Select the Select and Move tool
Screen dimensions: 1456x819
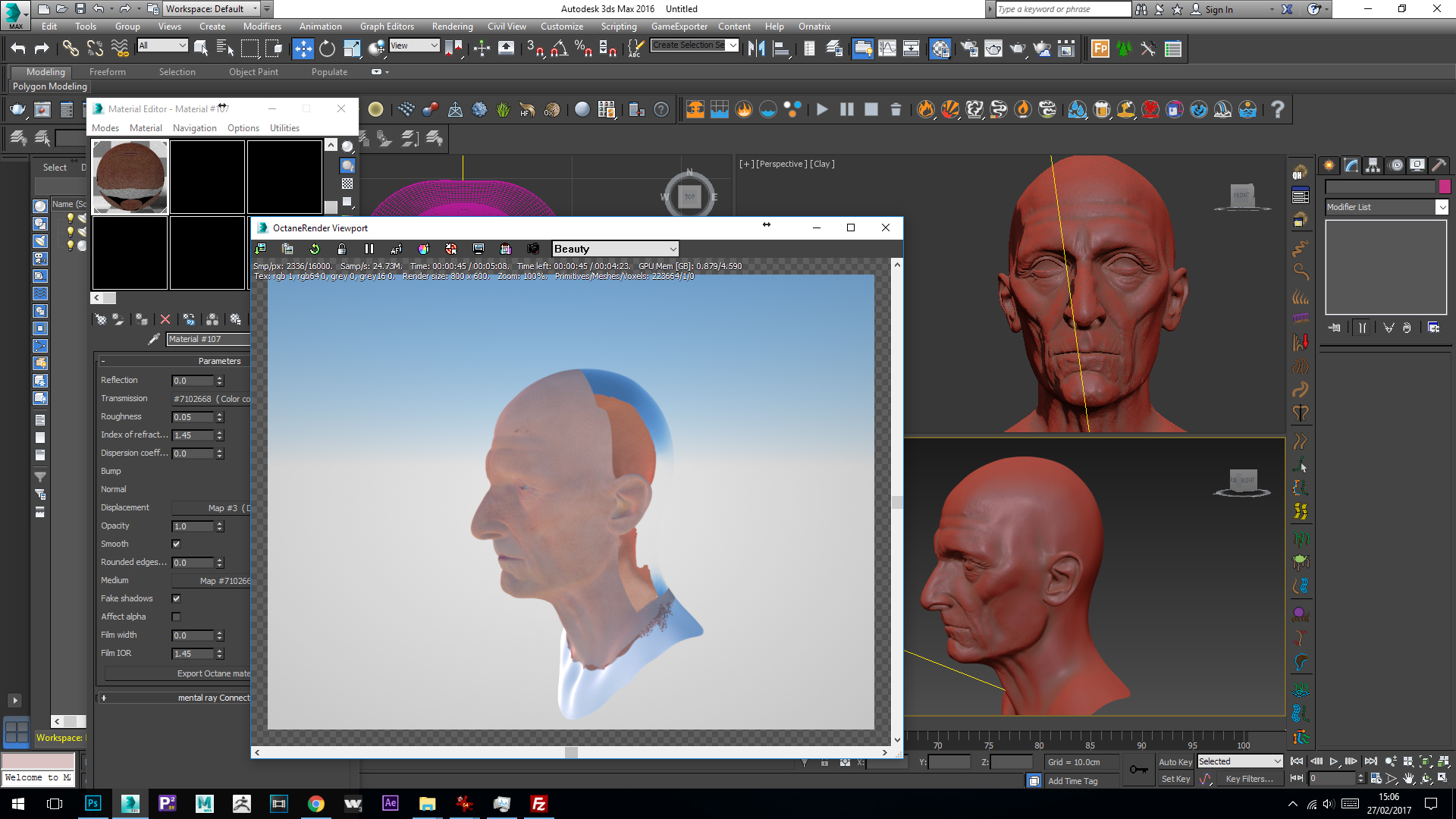click(303, 49)
